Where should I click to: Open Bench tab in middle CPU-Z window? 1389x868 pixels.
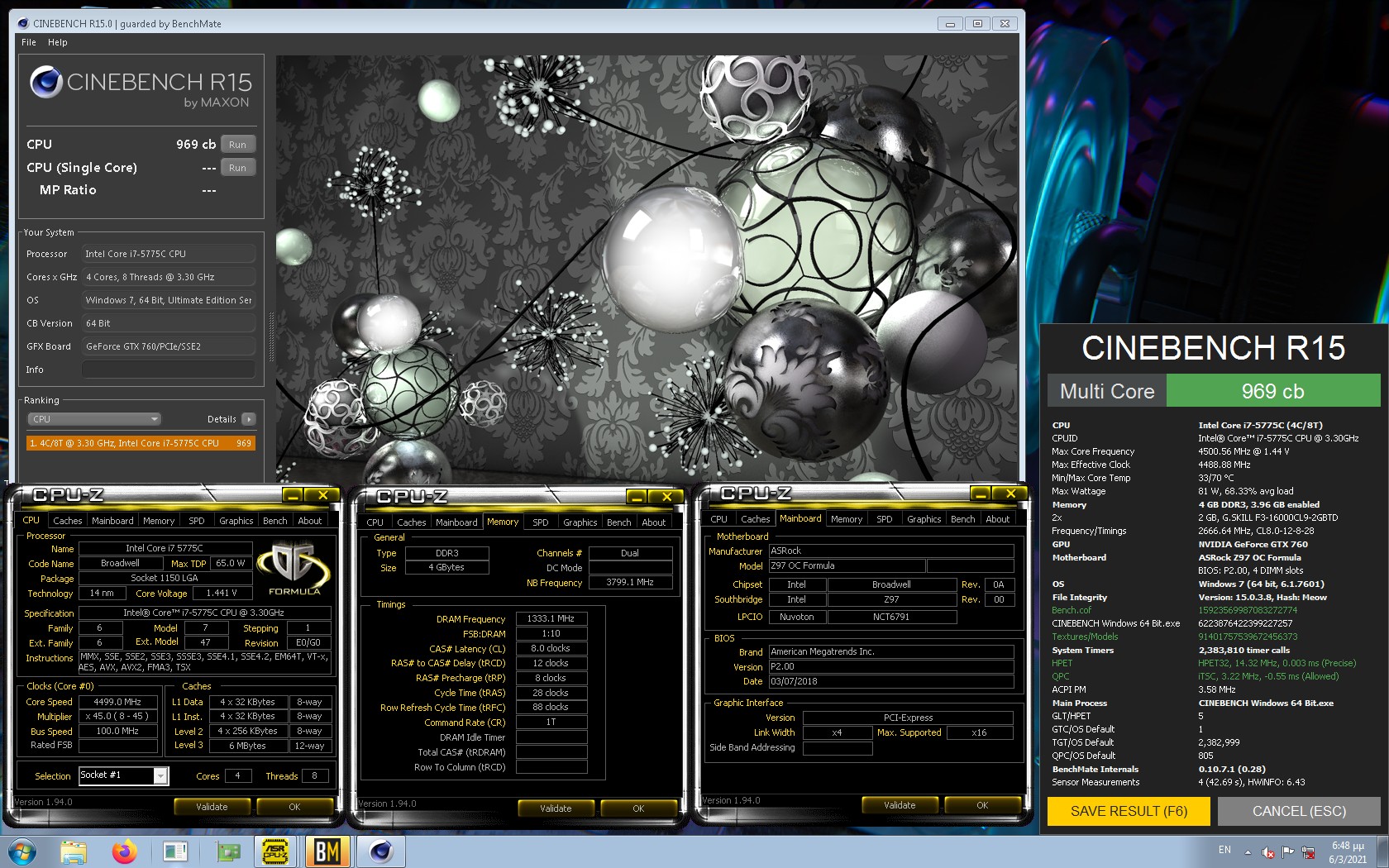coord(619,522)
